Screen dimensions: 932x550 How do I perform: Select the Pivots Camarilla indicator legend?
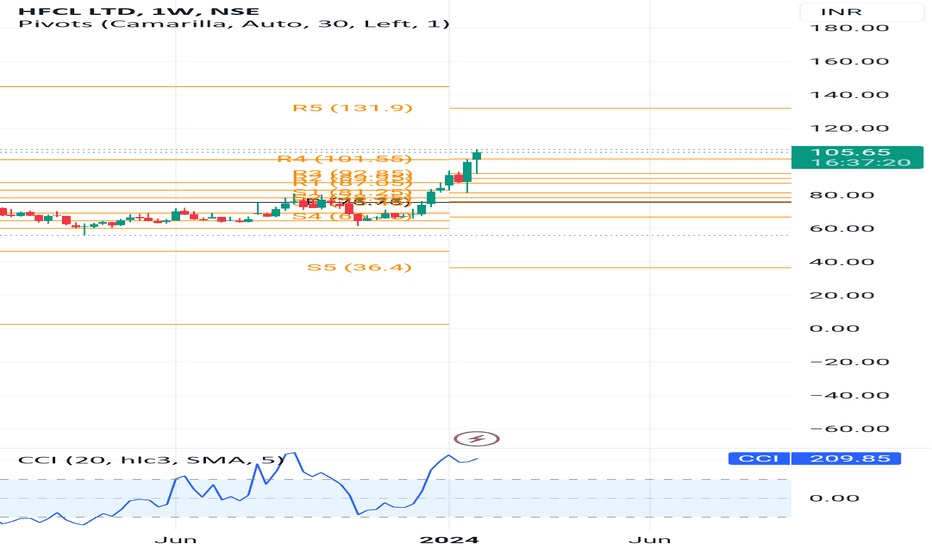pyautogui.click(x=234, y=24)
